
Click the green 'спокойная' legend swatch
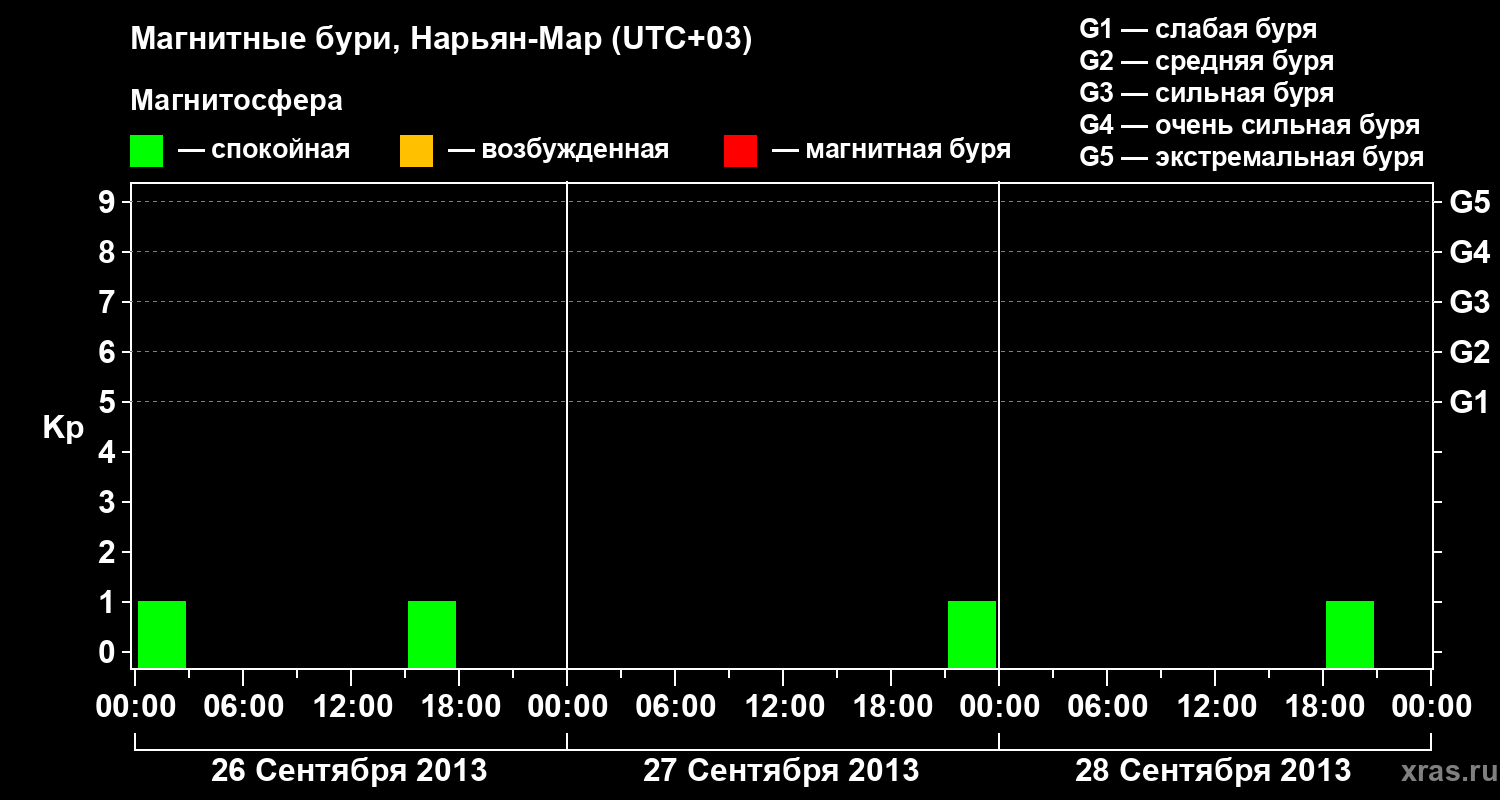pyautogui.click(x=146, y=150)
